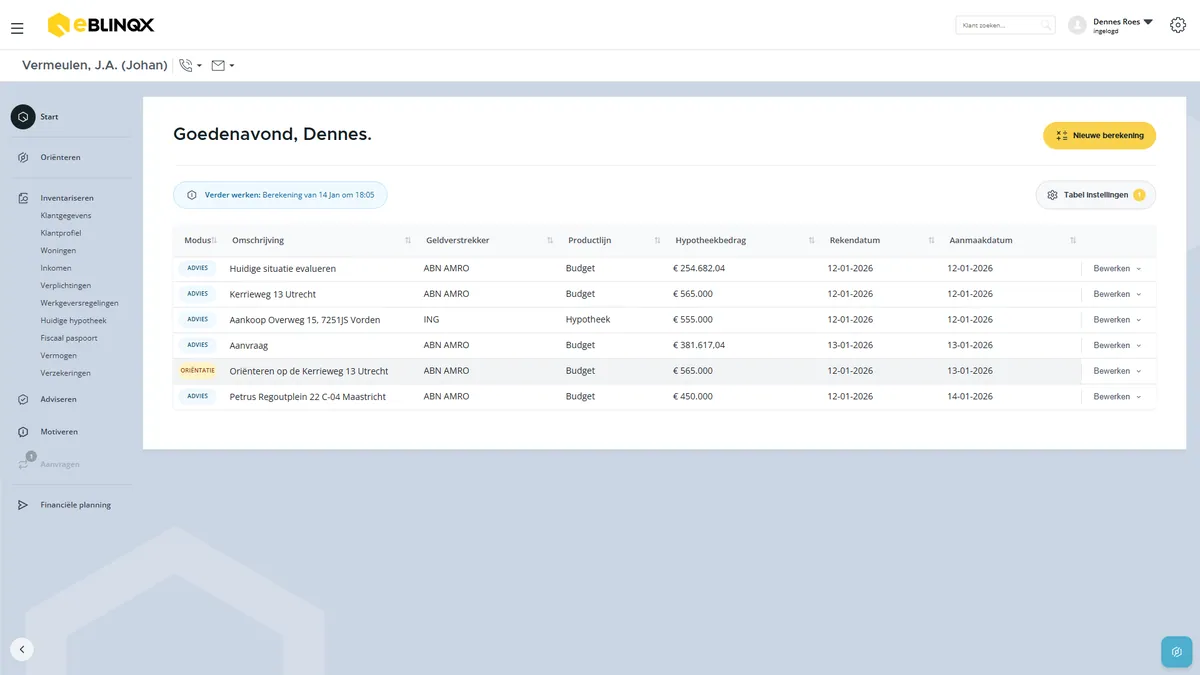Expand Bewerken dropdown for Petrus Regoutplein row
This screenshot has height=675, width=1200.
[1139, 397]
